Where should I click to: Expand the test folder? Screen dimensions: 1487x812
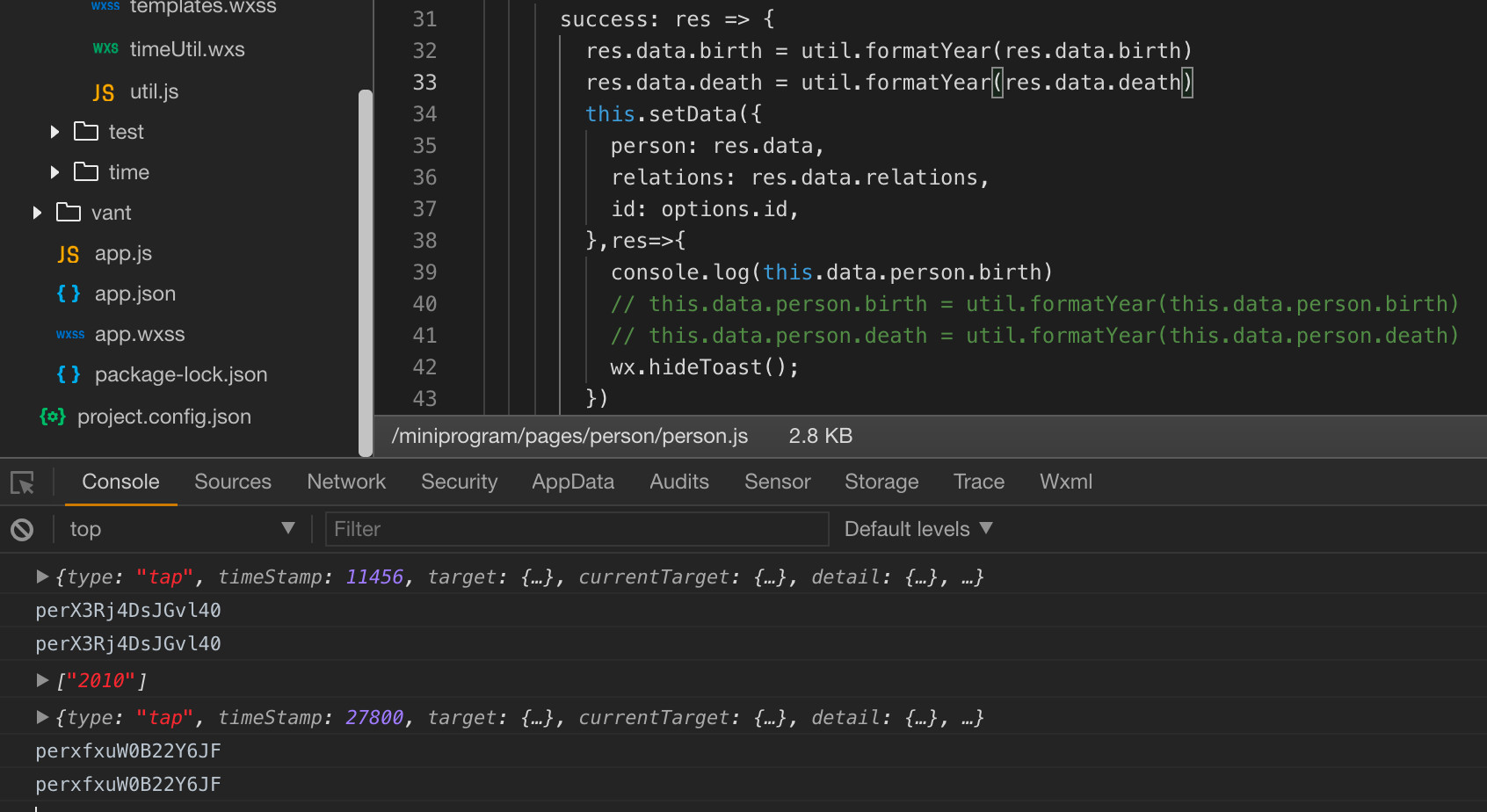point(54,132)
